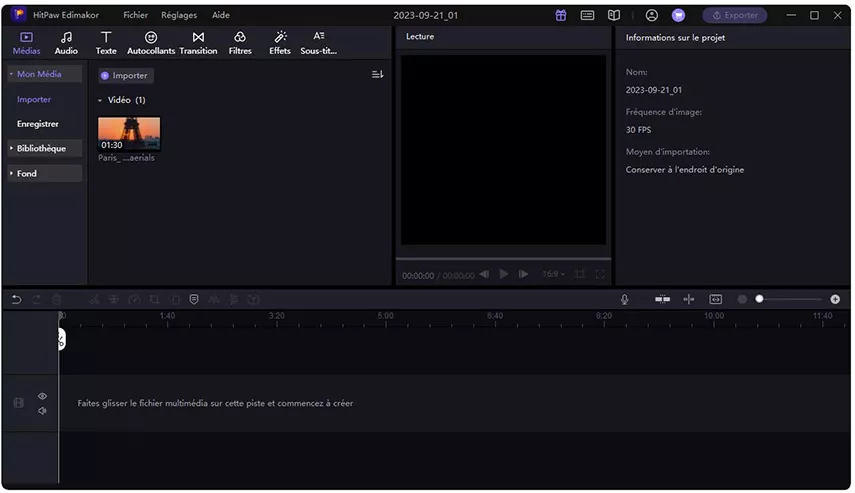Open the user guide book icon
855x493 pixels.
tap(614, 15)
